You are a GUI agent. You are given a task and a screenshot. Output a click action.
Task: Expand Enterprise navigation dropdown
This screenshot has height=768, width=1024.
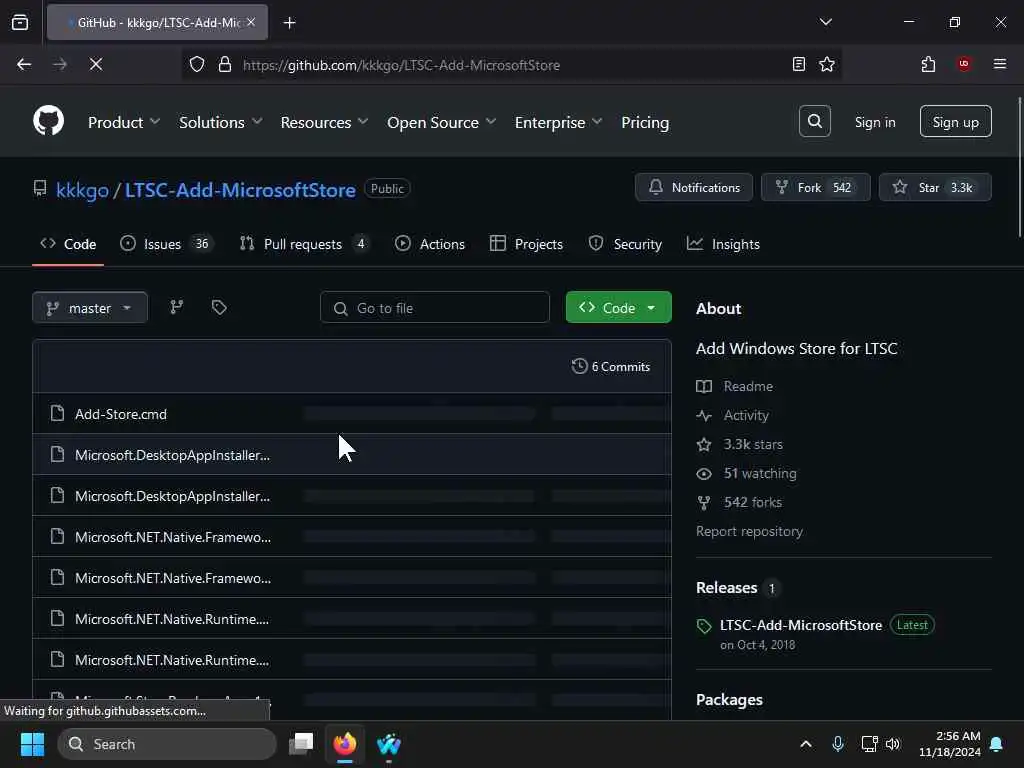pyautogui.click(x=558, y=122)
